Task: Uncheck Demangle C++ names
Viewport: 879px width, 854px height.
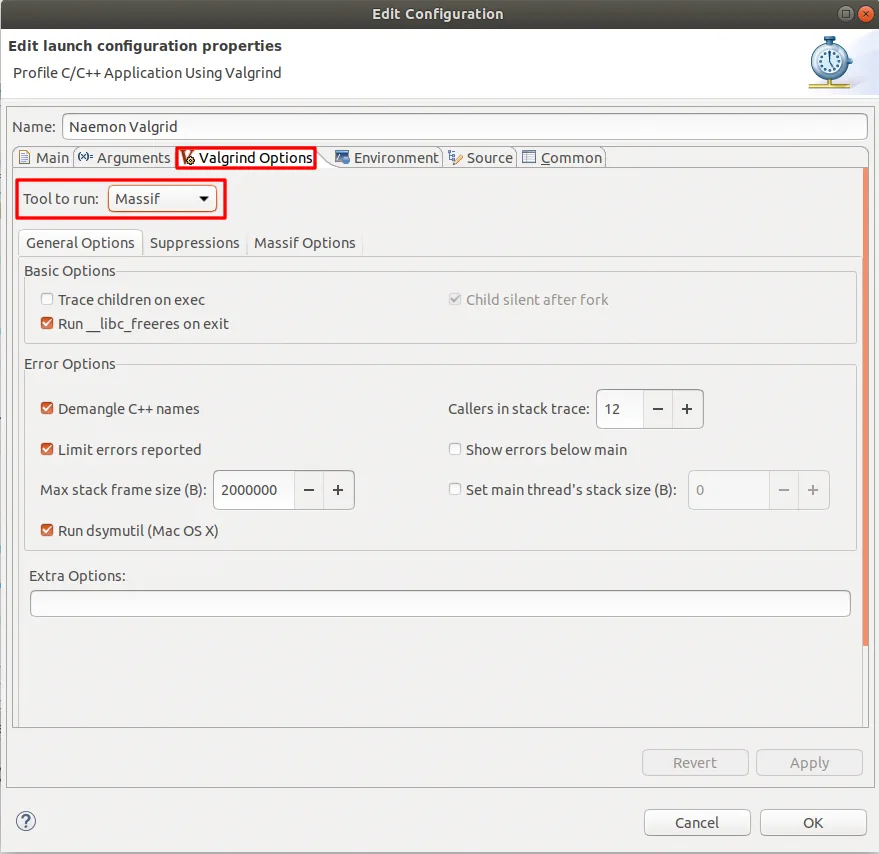Action: tap(47, 408)
